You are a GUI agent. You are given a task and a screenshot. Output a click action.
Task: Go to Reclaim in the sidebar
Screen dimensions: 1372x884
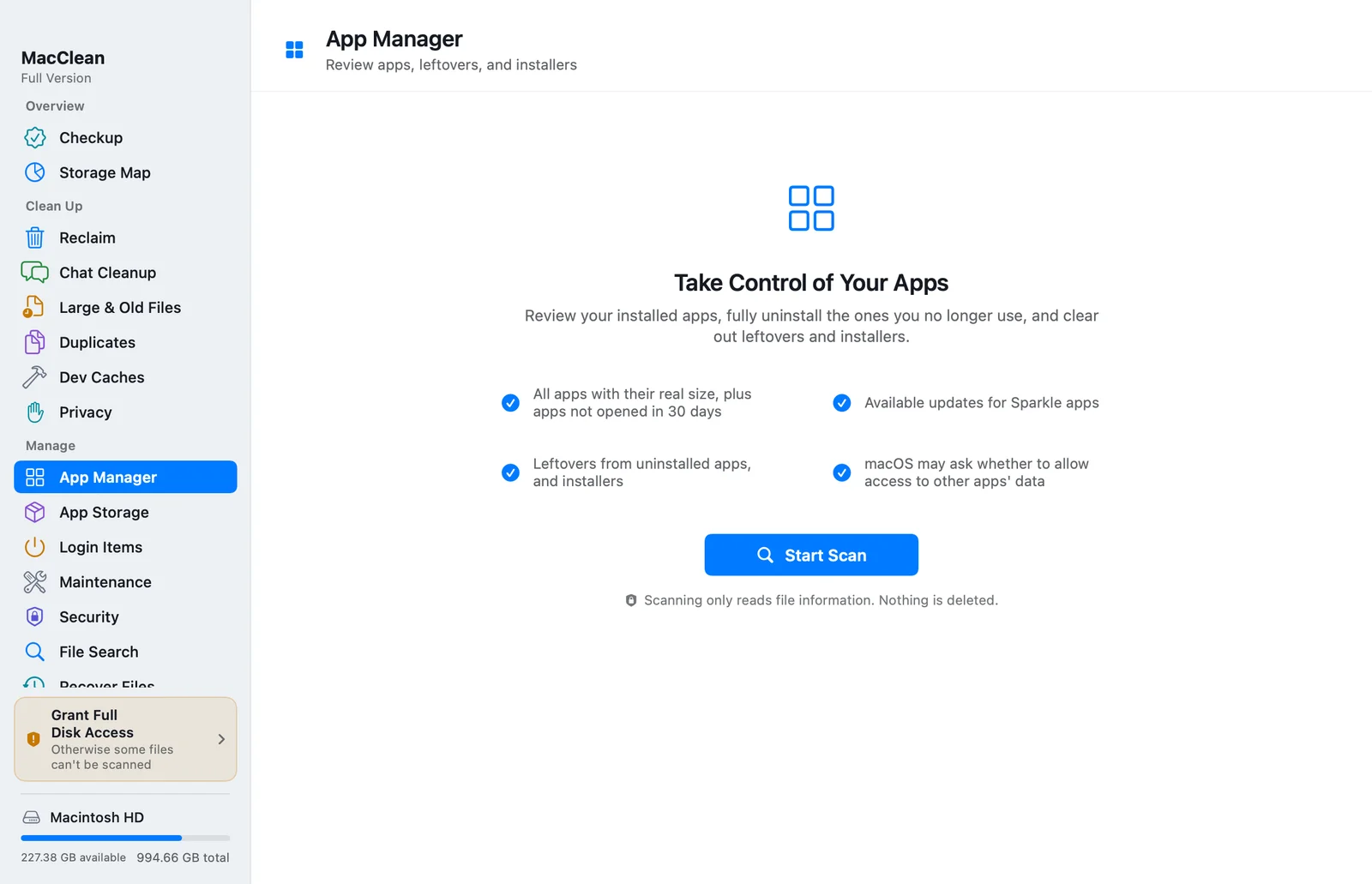[125, 238]
